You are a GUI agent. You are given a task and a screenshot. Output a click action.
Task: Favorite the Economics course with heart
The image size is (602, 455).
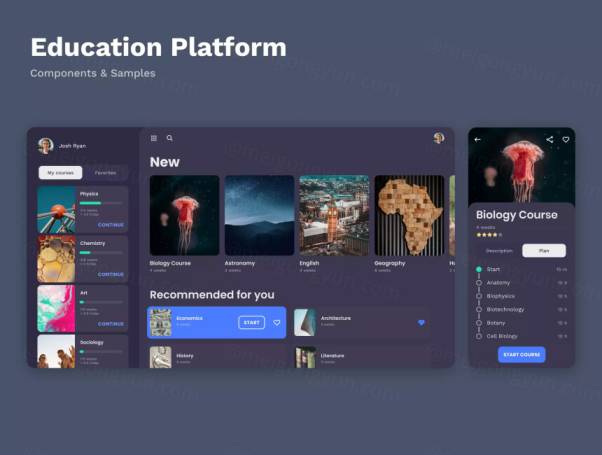(277, 323)
